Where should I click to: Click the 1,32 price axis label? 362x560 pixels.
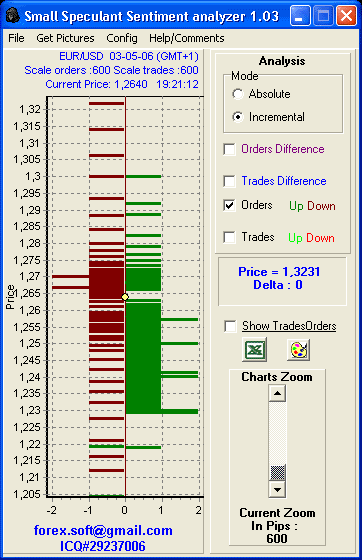coord(30,109)
